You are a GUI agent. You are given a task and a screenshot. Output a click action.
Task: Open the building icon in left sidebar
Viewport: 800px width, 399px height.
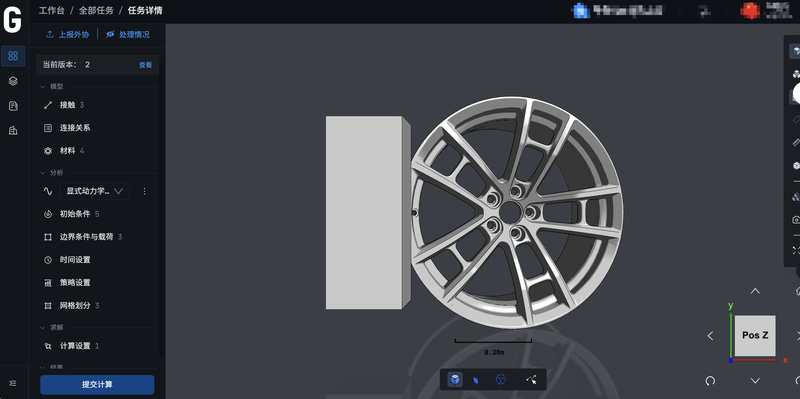tap(13, 131)
